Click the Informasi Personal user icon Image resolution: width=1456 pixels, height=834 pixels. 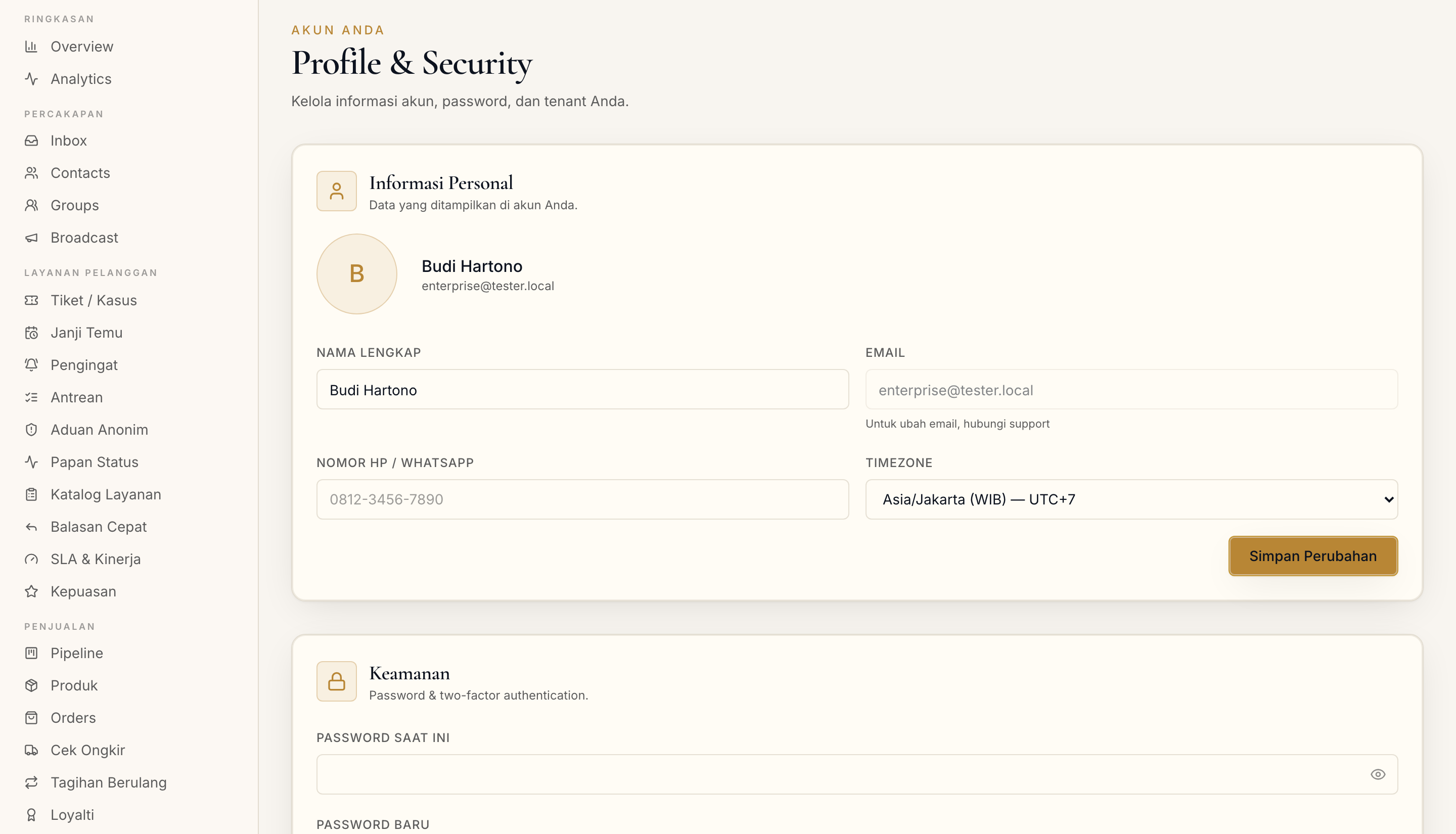[337, 192]
